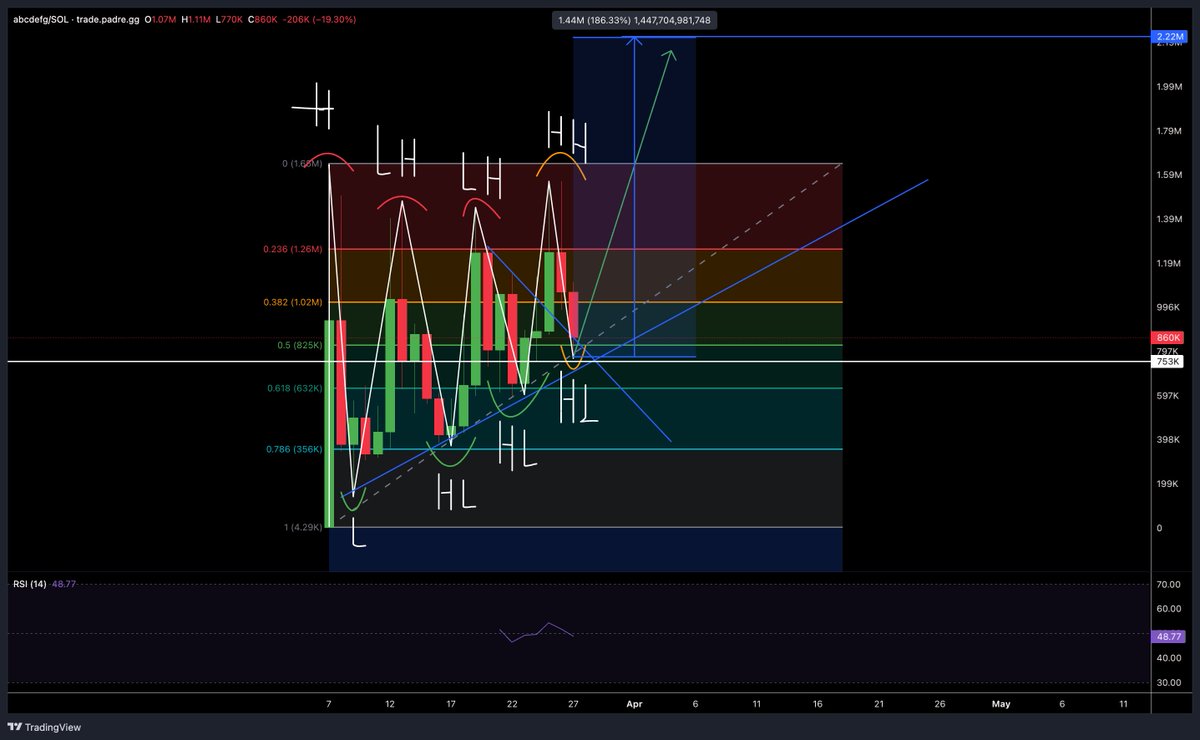Screen dimensions: 1200x740
Task: Click the Fib 1 (4.29K) level label
Action: tap(304, 527)
